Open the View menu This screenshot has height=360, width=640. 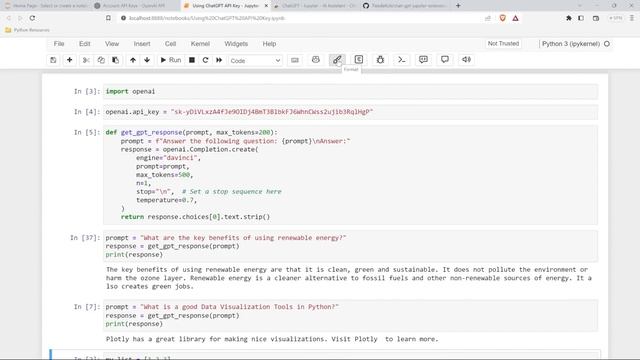pos(112,44)
